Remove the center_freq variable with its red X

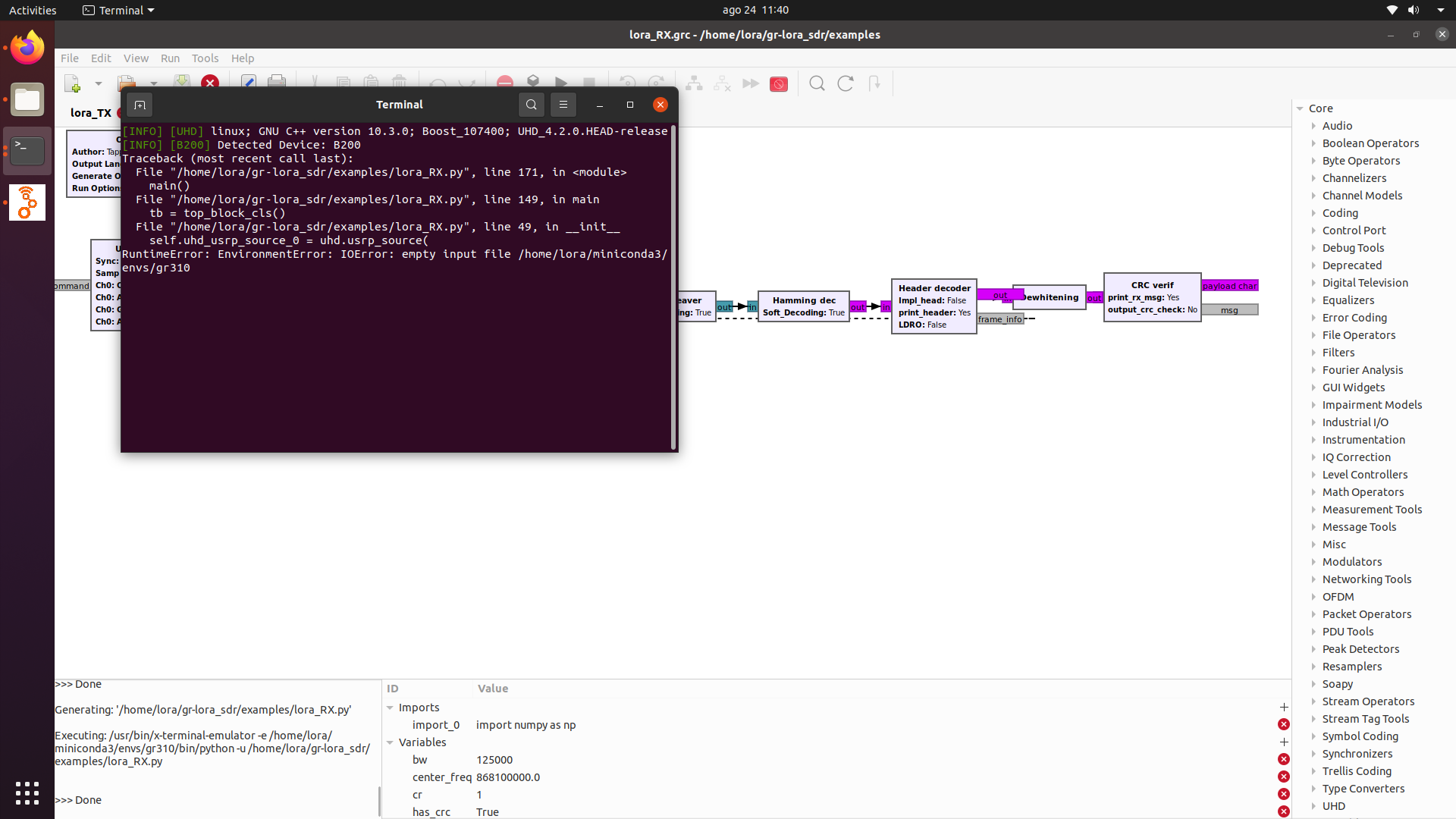pyautogui.click(x=1284, y=777)
